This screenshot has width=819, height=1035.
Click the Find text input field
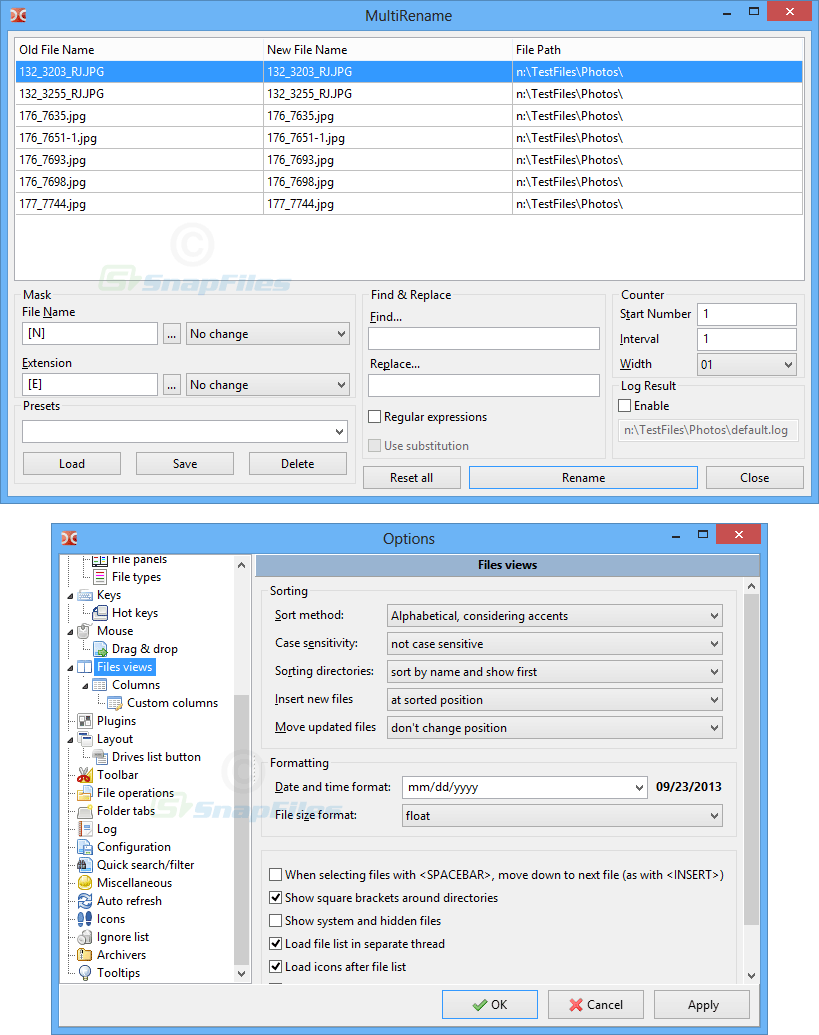[484, 339]
